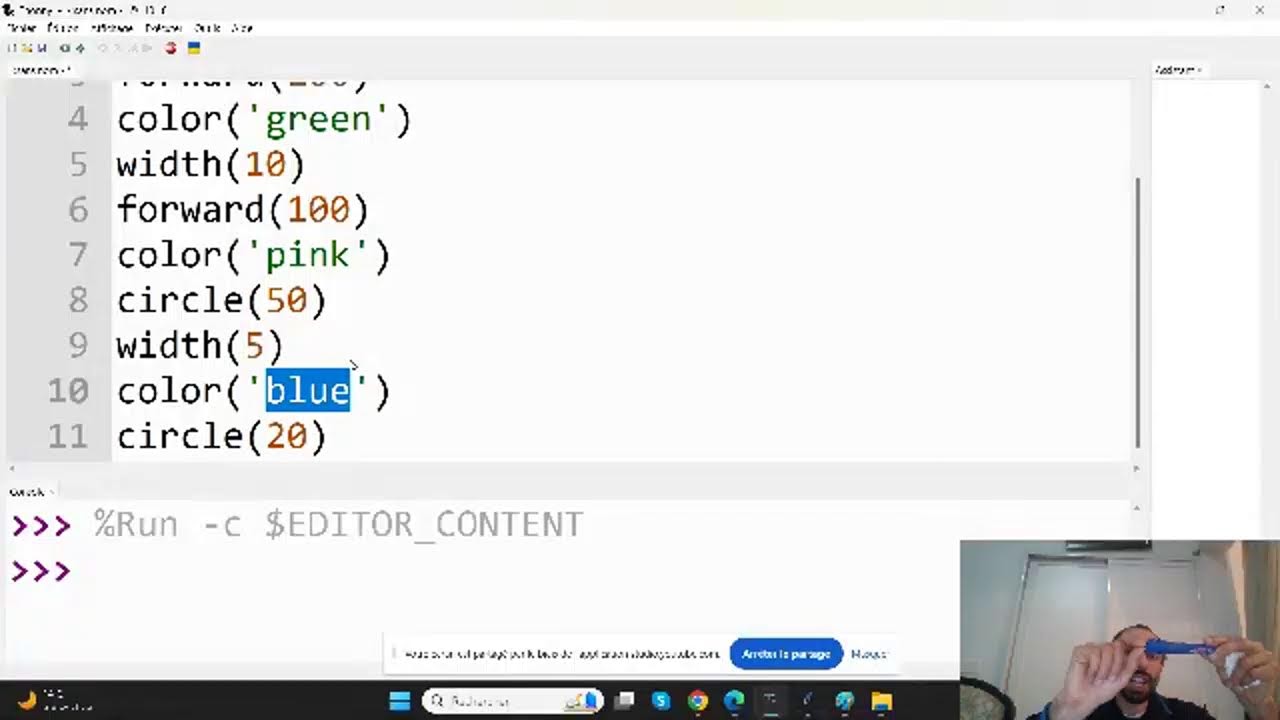Click the Save file toolbar icon
The image size is (1280, 720).
(42, 48)
